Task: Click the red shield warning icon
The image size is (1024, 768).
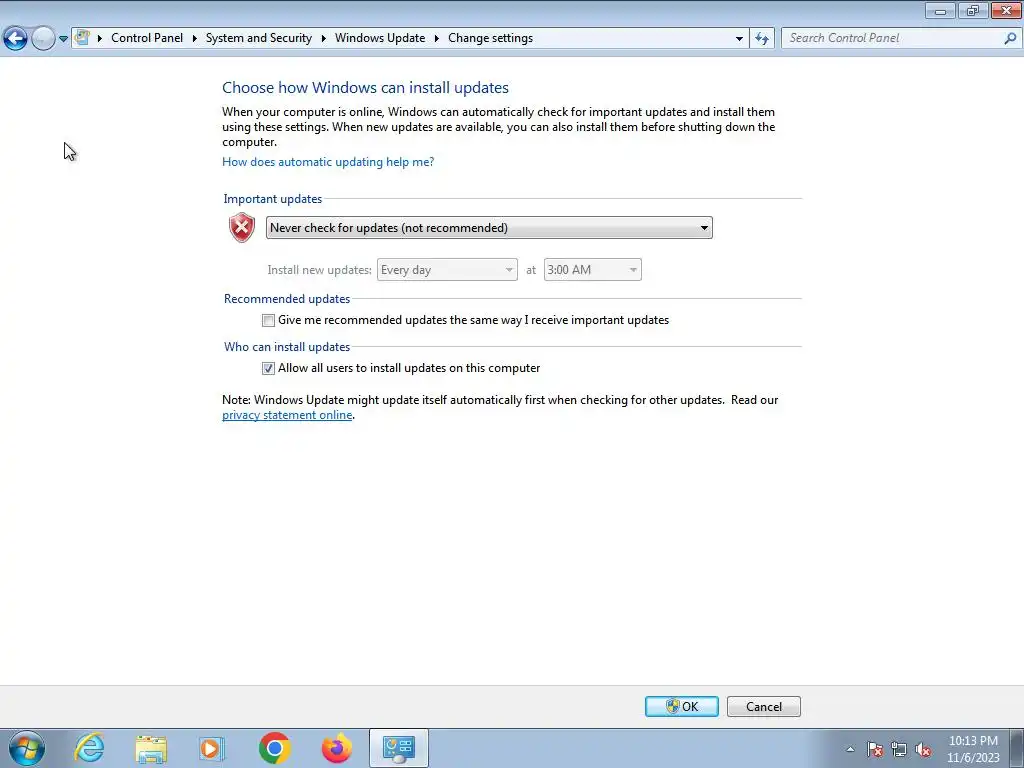Action: (242, 227)
